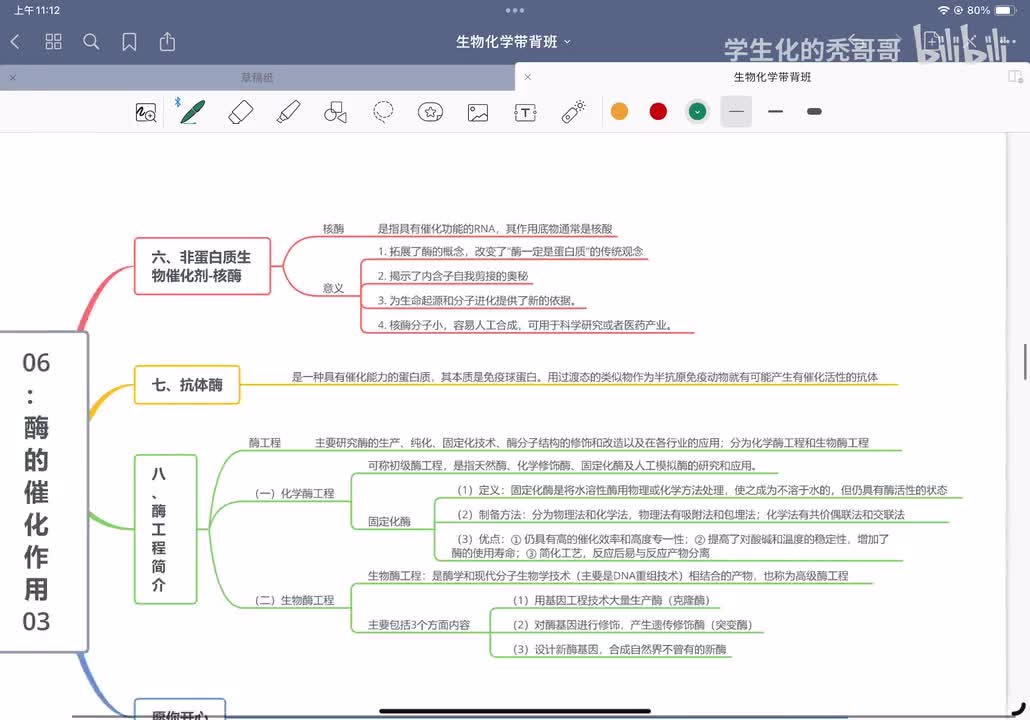
Task: Select the Image insert tool
Action: (x=478, y=112)
